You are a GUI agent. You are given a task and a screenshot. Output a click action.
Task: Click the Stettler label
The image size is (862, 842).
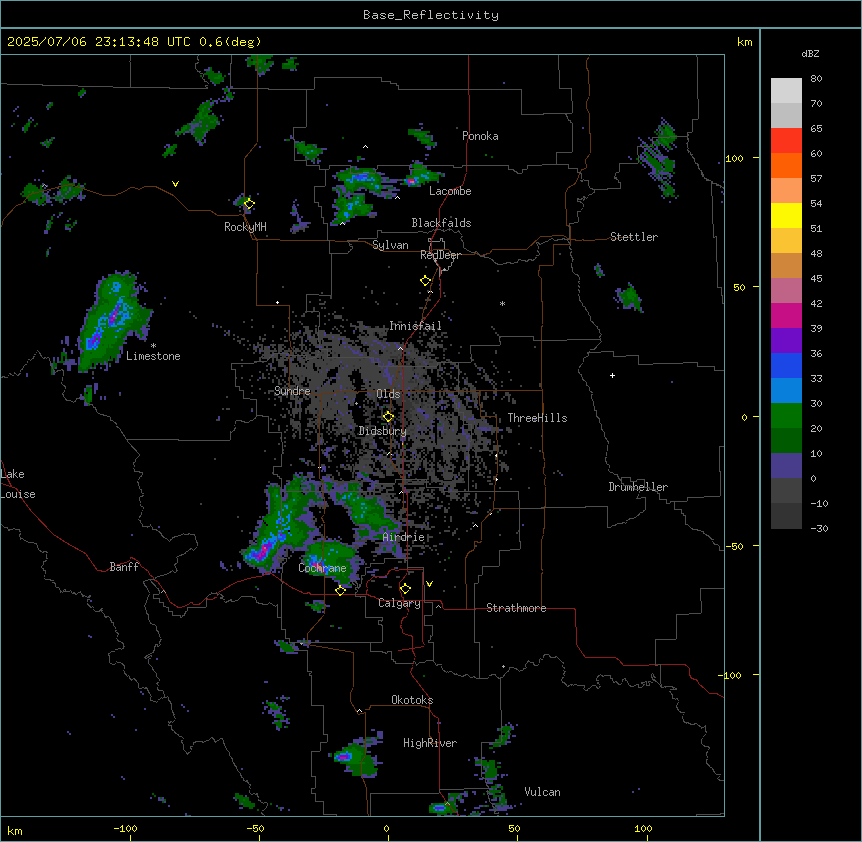(634, 237)
